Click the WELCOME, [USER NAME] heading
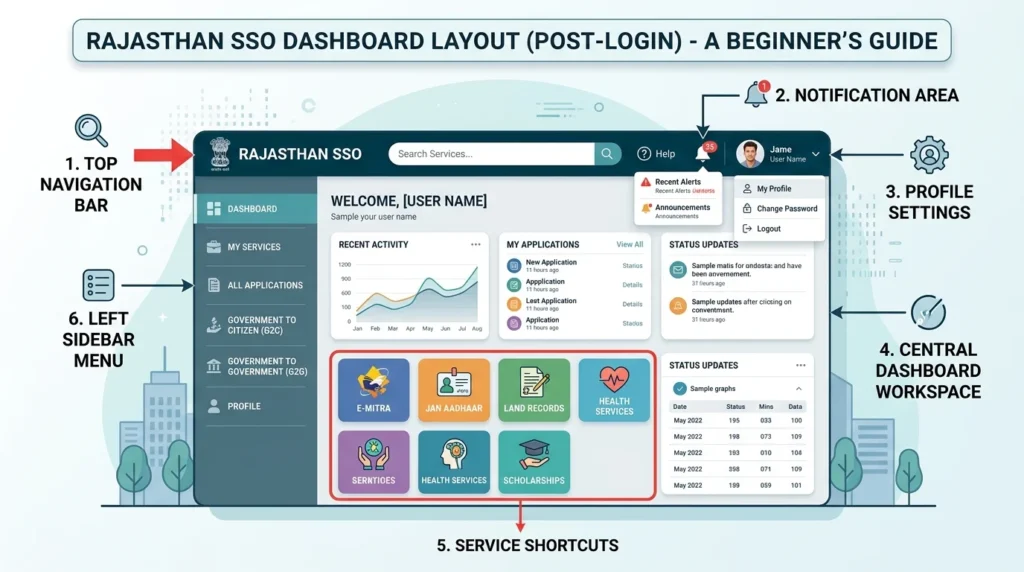 pos(409,201)
